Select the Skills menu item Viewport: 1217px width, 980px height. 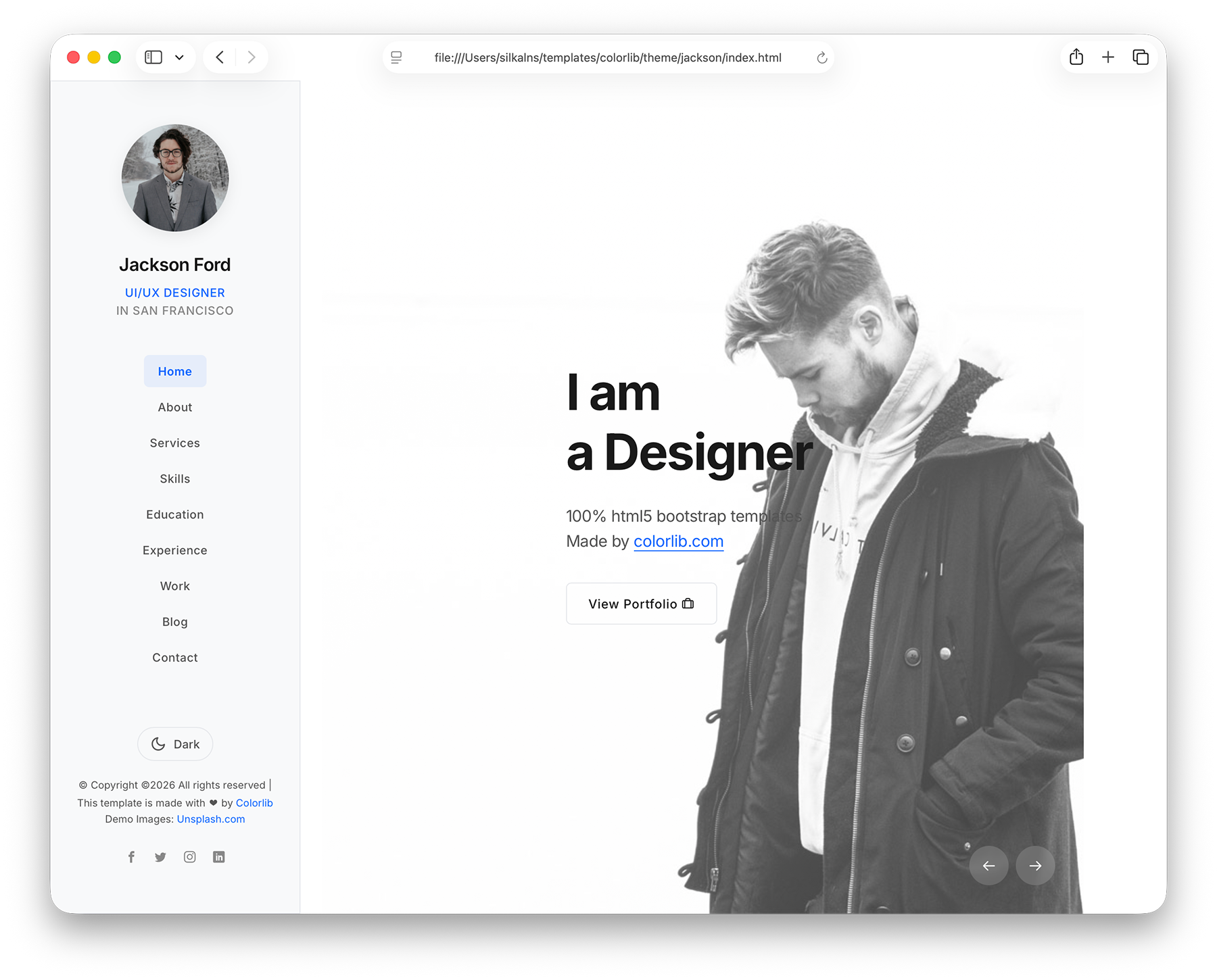pyautogui.click(x=174, y=478)
